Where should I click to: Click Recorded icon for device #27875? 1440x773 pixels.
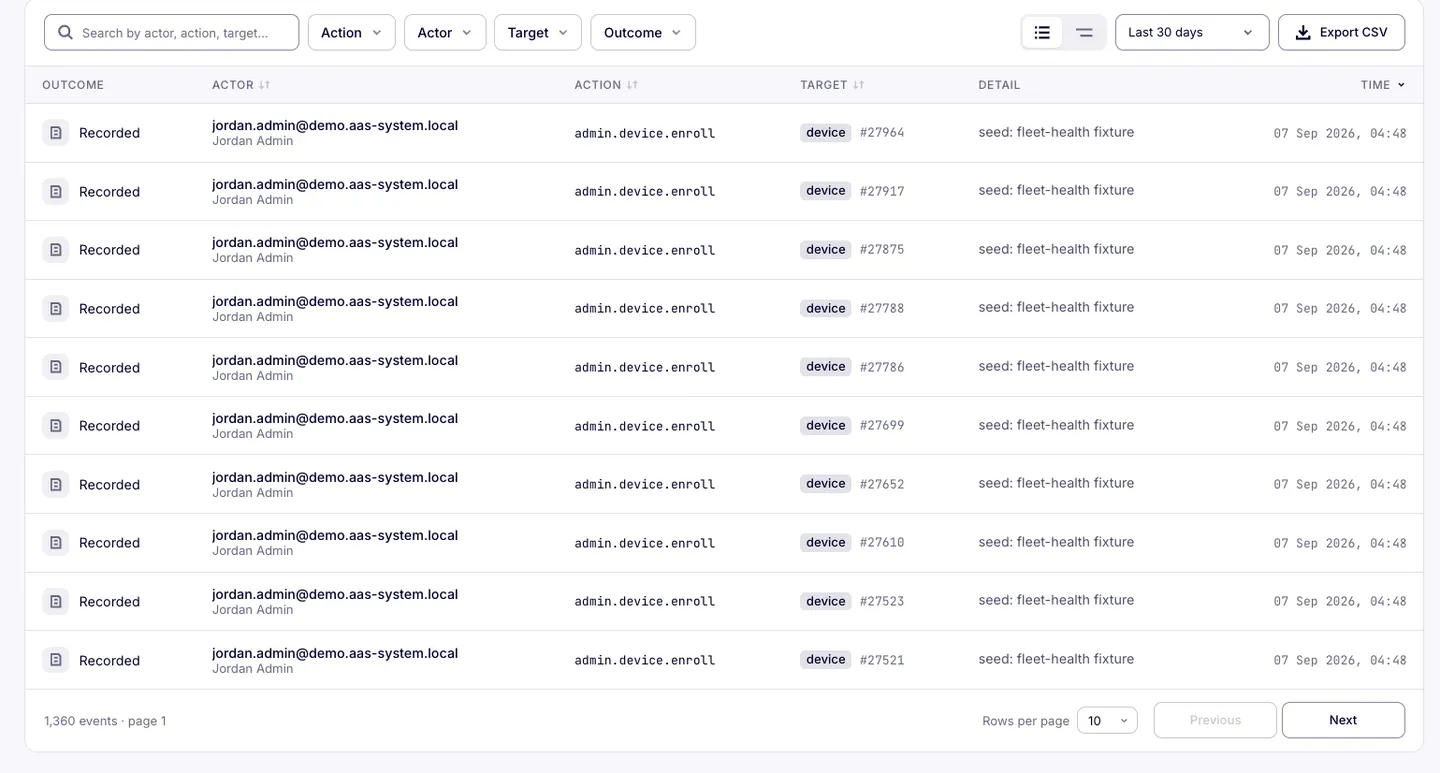(56, 249)
